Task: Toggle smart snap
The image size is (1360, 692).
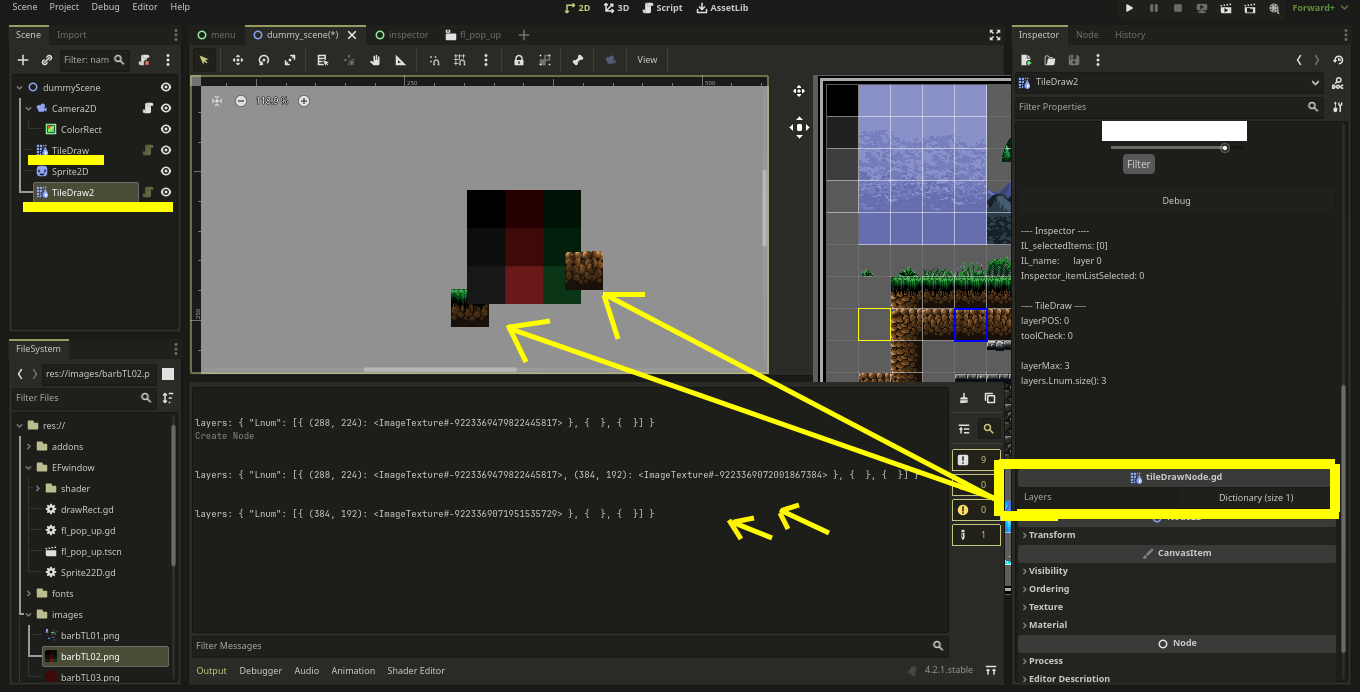Action: pyautogui.click(x=434, y=60)
